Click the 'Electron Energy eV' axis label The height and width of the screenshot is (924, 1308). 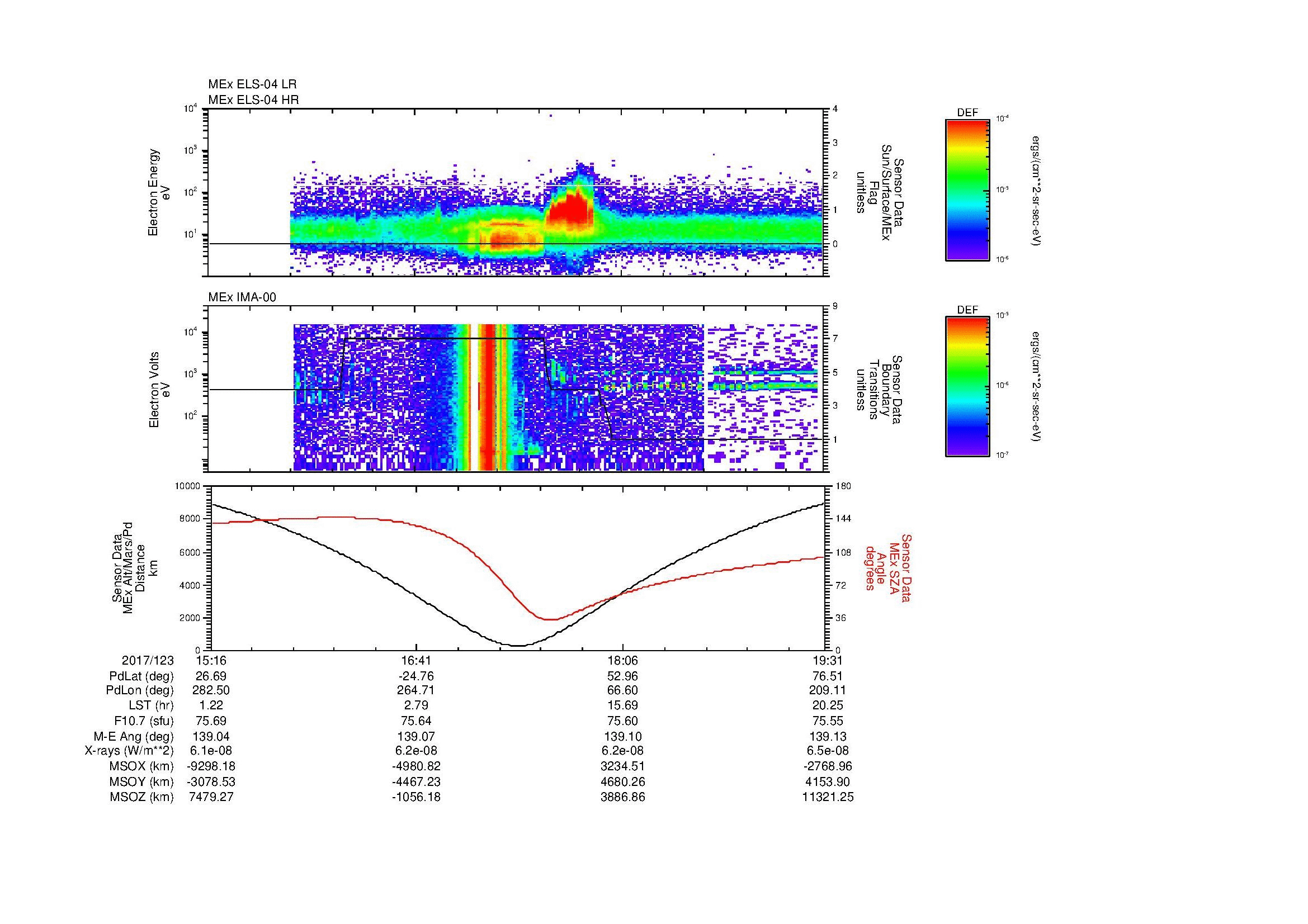point(159,192)
